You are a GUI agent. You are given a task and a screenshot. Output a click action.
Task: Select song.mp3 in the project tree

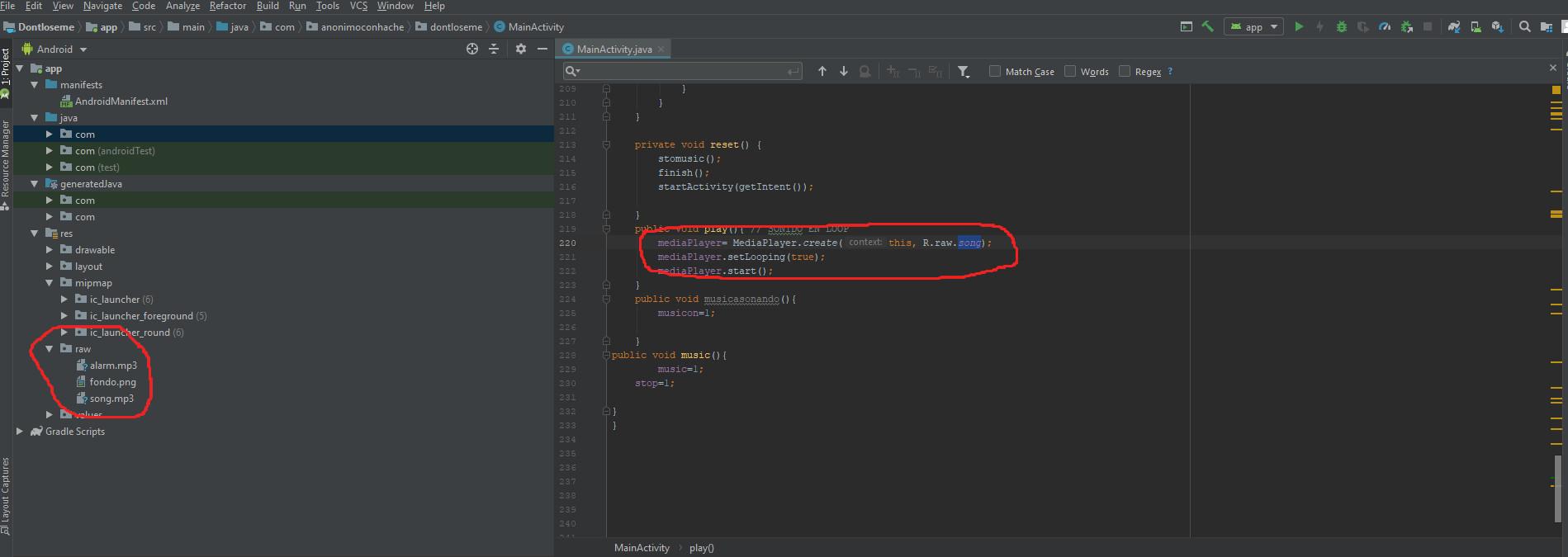111,399
